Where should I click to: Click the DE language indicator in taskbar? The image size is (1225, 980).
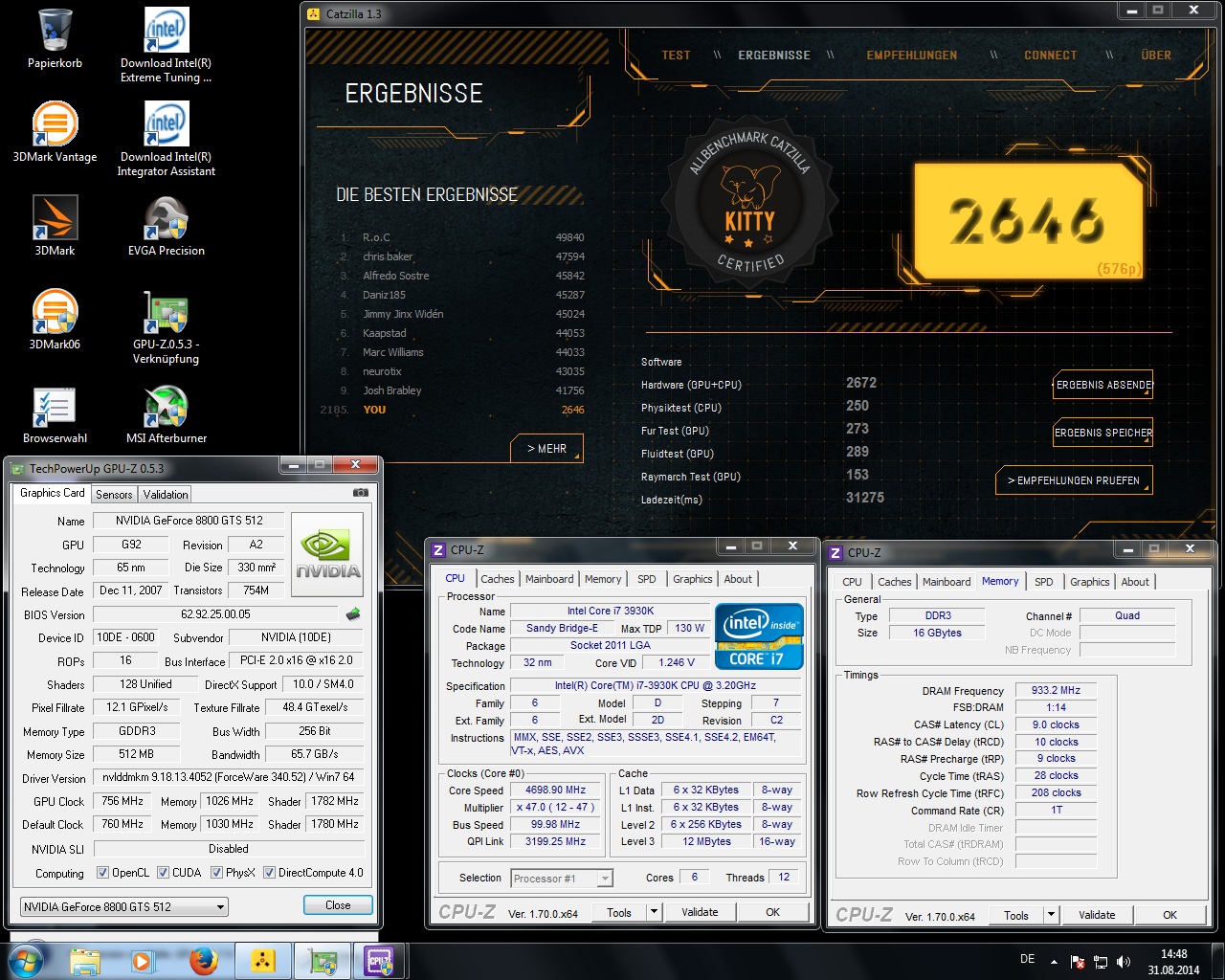click(x=1027, y=959)
